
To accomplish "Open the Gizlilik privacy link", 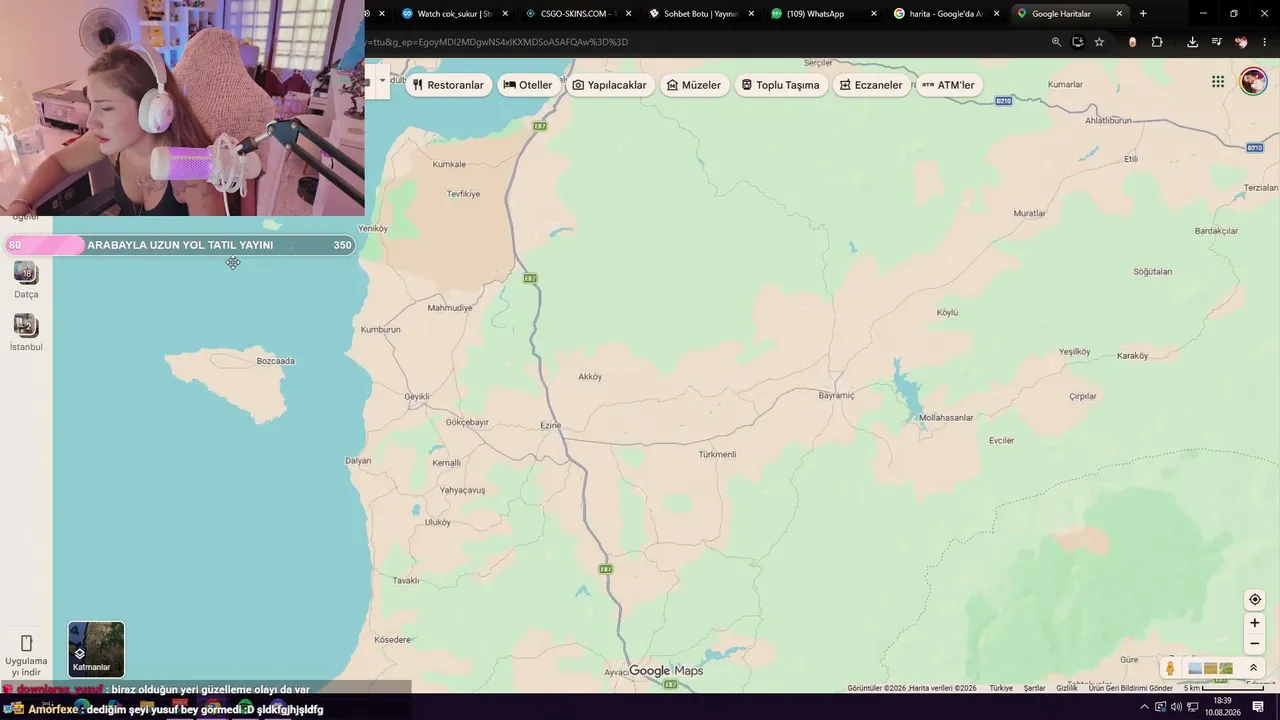I will (1067, 688).
